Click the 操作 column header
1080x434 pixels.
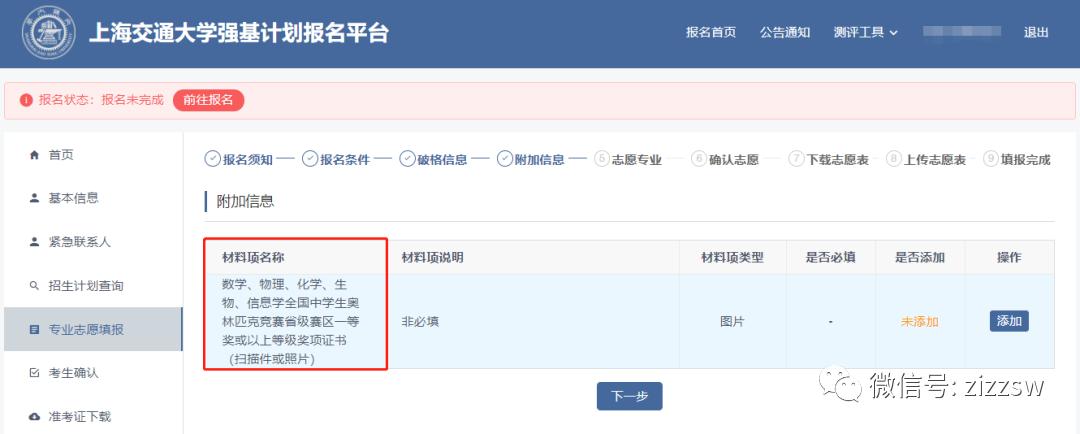coord(1009,257)
